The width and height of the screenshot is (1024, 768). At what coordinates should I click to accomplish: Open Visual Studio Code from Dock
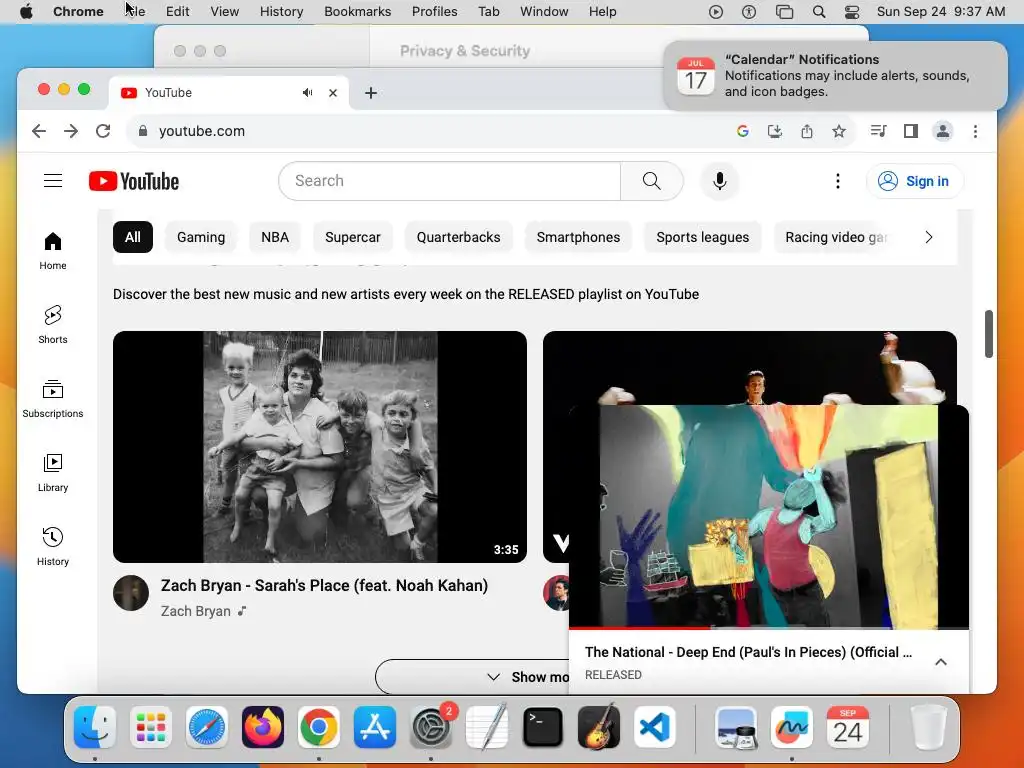coord(655,727)
